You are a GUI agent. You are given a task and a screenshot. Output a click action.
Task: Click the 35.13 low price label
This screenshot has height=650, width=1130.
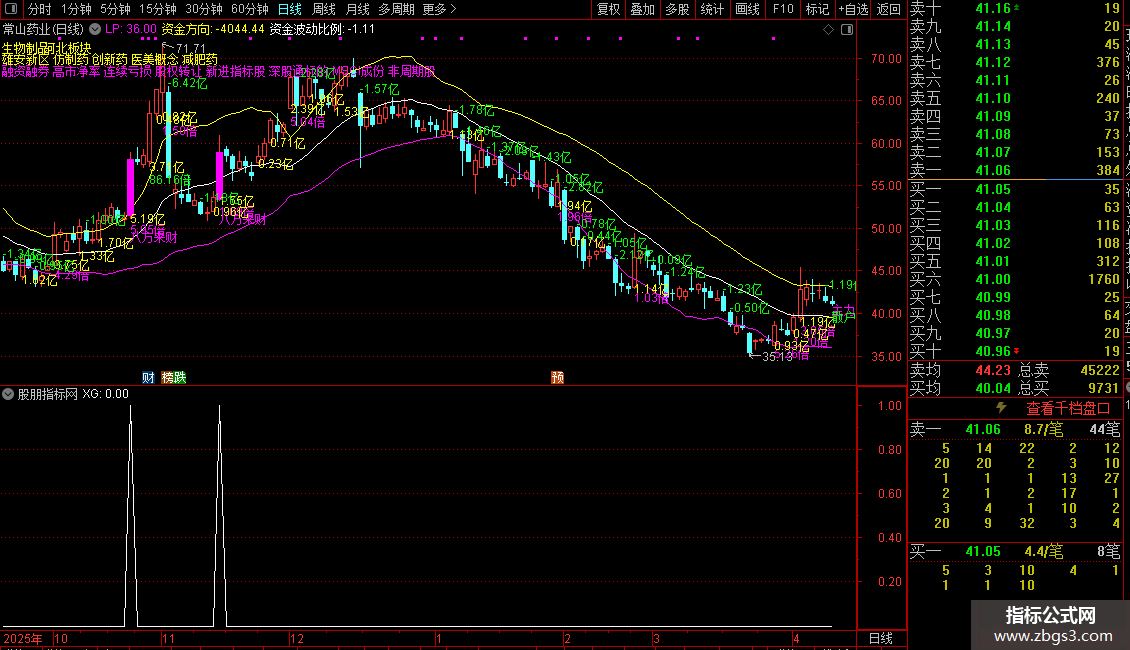(x=777, y=356)
